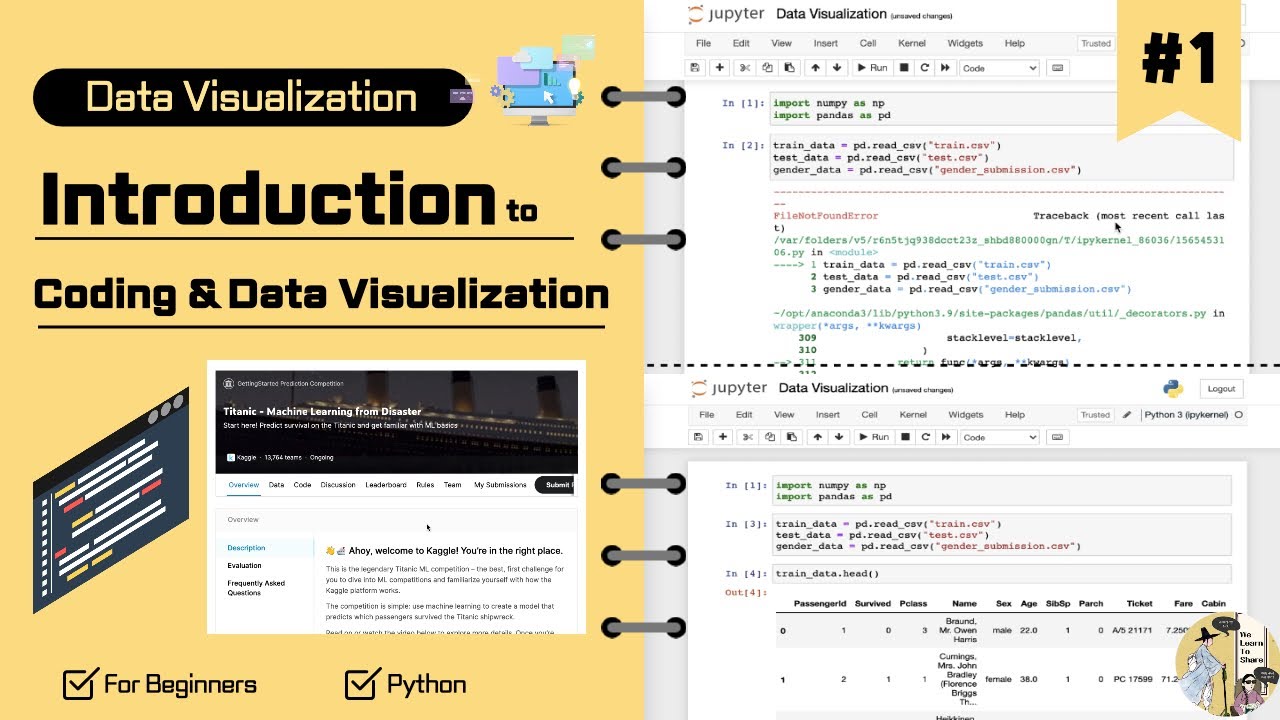The width and height of the screenshot is (1280, 720).
Task: Open Widgets menu in upper Jupyter window
Action: pyautogui.click(x=965, y=43)
